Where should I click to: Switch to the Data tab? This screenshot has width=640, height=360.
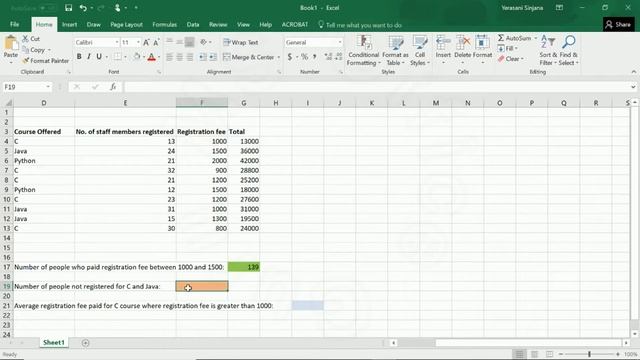click(193, 24)
